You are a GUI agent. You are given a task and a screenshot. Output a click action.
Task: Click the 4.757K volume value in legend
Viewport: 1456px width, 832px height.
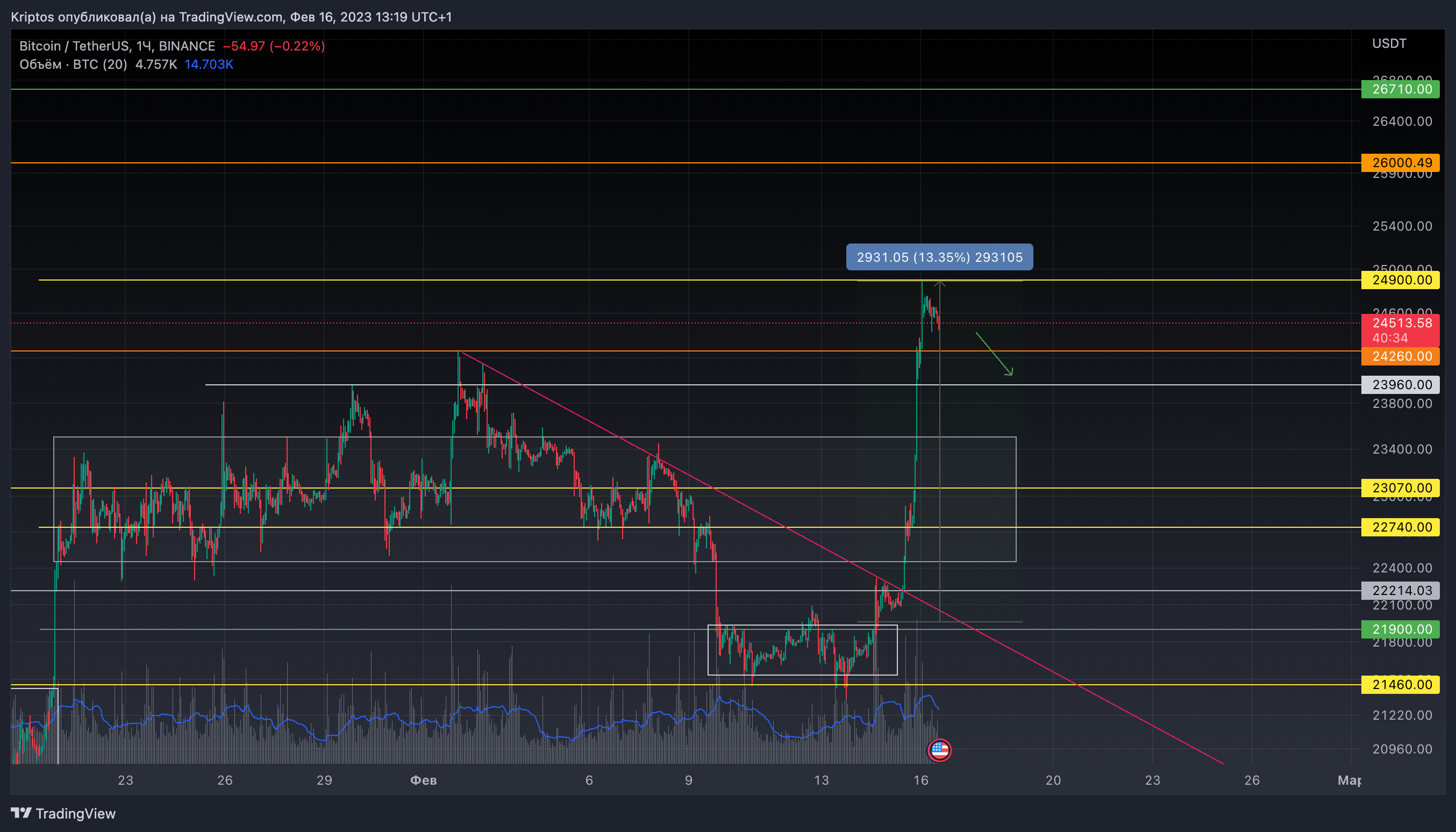pos(156,64)
